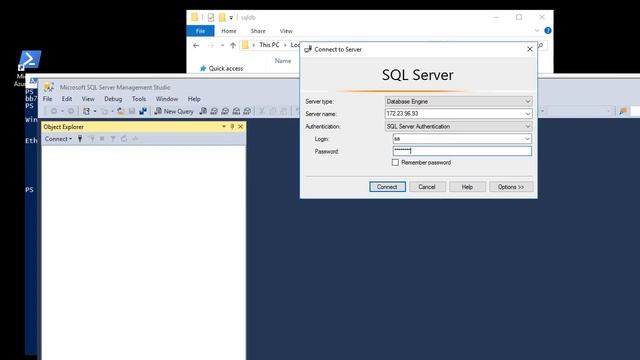Click into the Password field
Viewport: 640px width, 360px height.
tap(462, 151)
